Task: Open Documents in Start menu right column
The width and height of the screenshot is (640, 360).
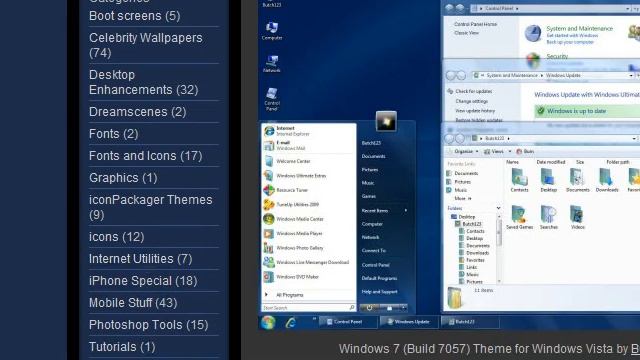Action: tap(373, 156)
